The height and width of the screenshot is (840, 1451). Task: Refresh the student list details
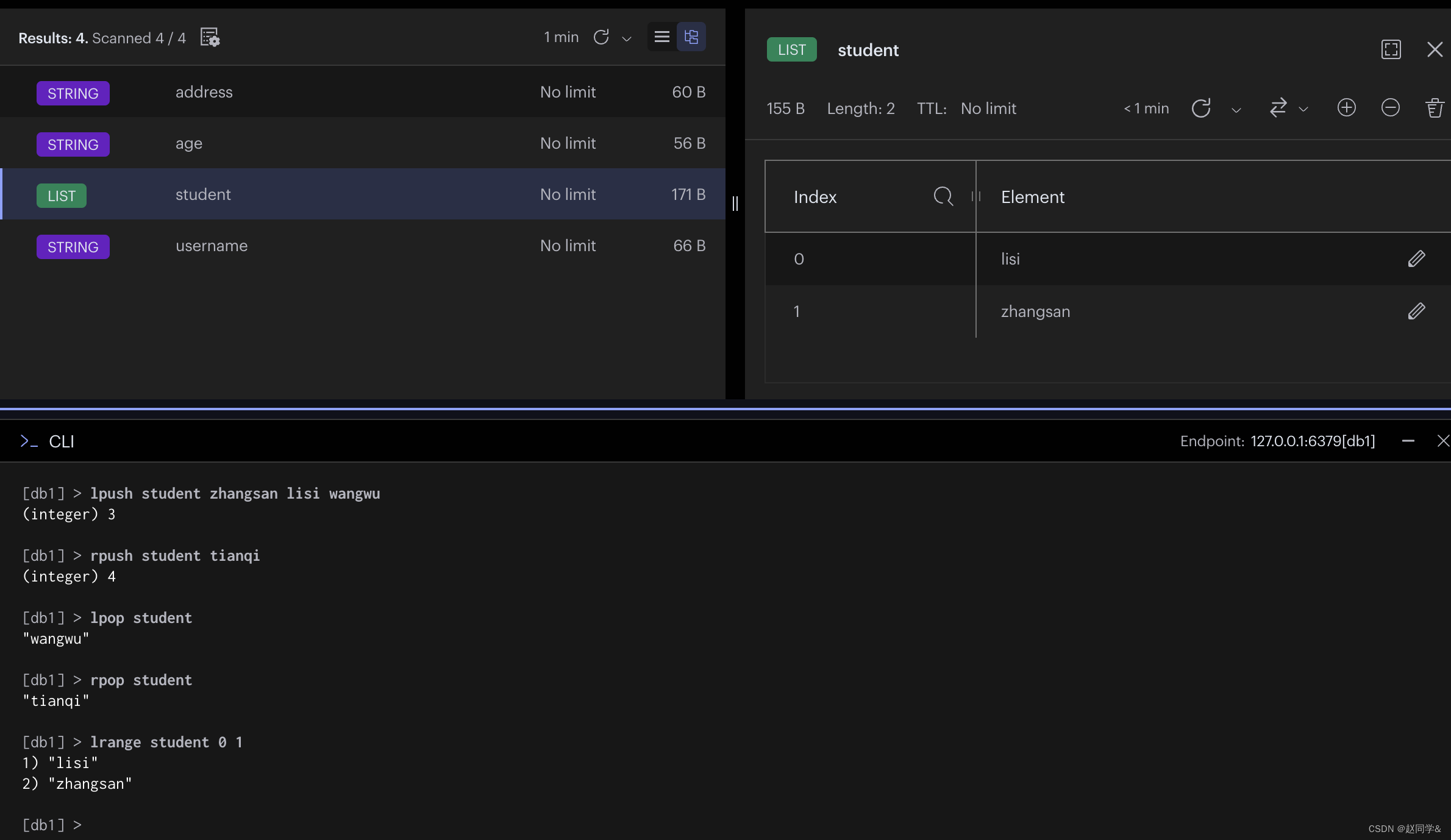pyautogui.click(x=1201, y=109)
